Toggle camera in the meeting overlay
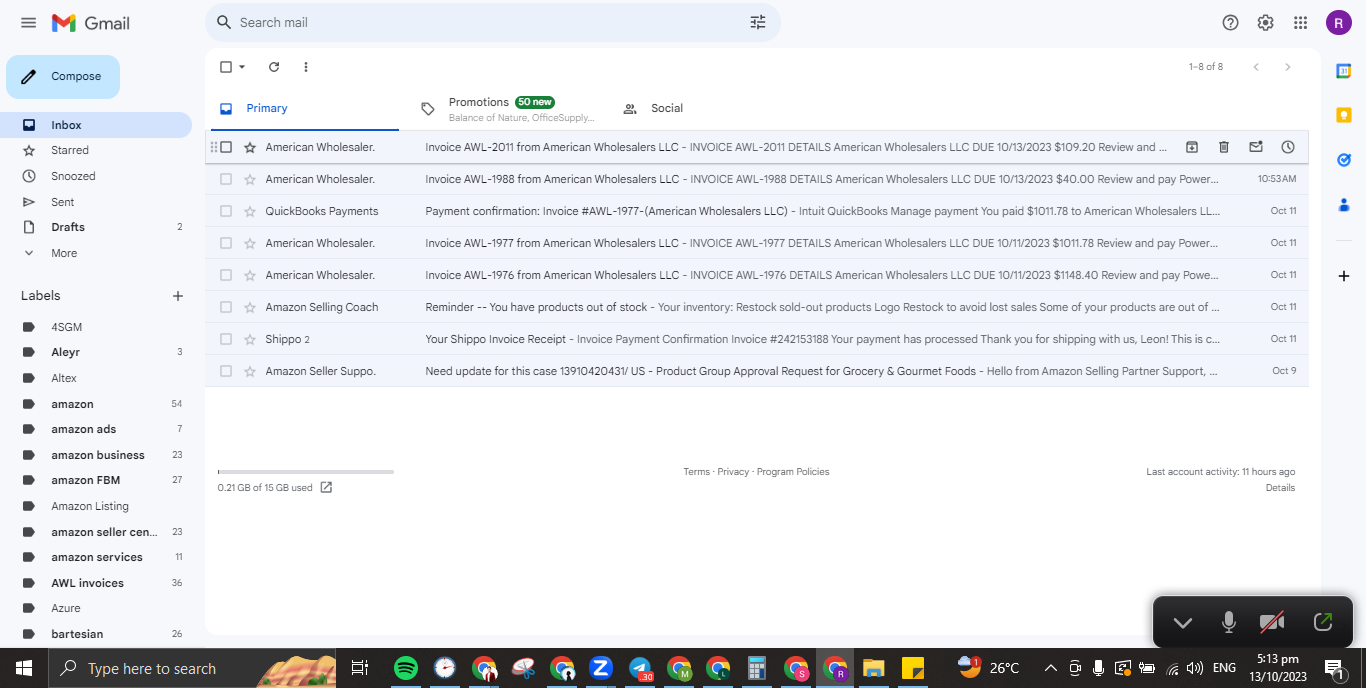The image size is (1366, 688). tap(1272, 622)
